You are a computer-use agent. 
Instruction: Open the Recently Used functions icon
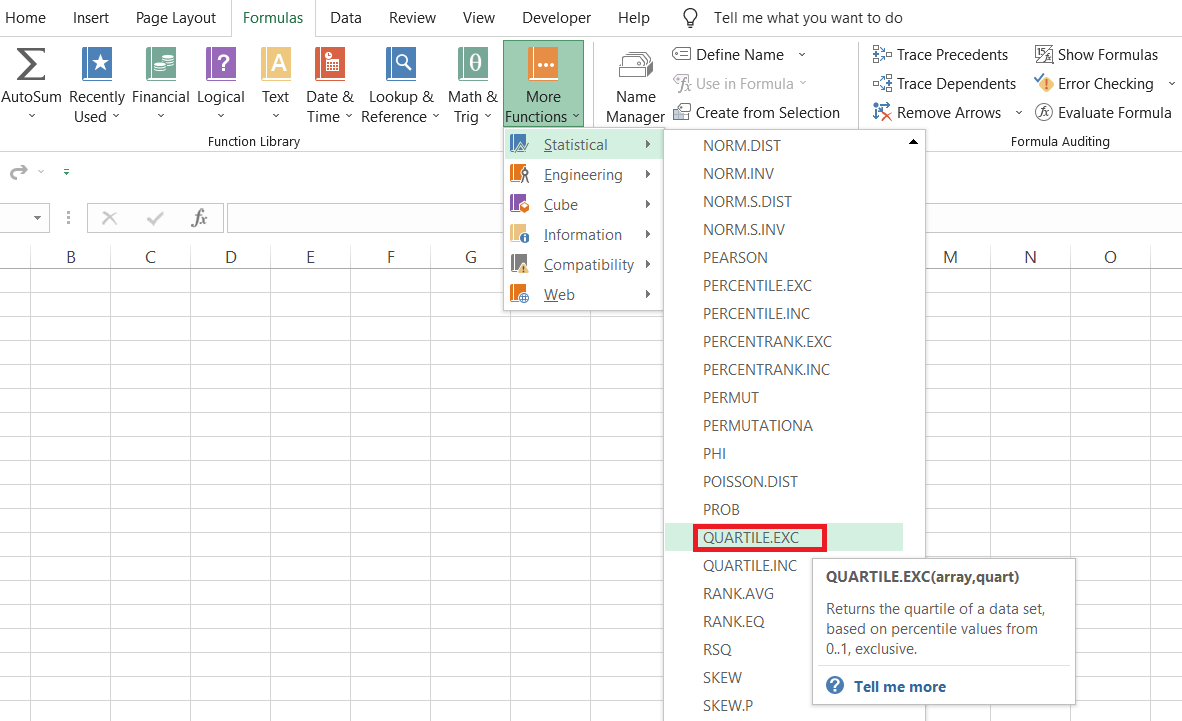[97, 65]
